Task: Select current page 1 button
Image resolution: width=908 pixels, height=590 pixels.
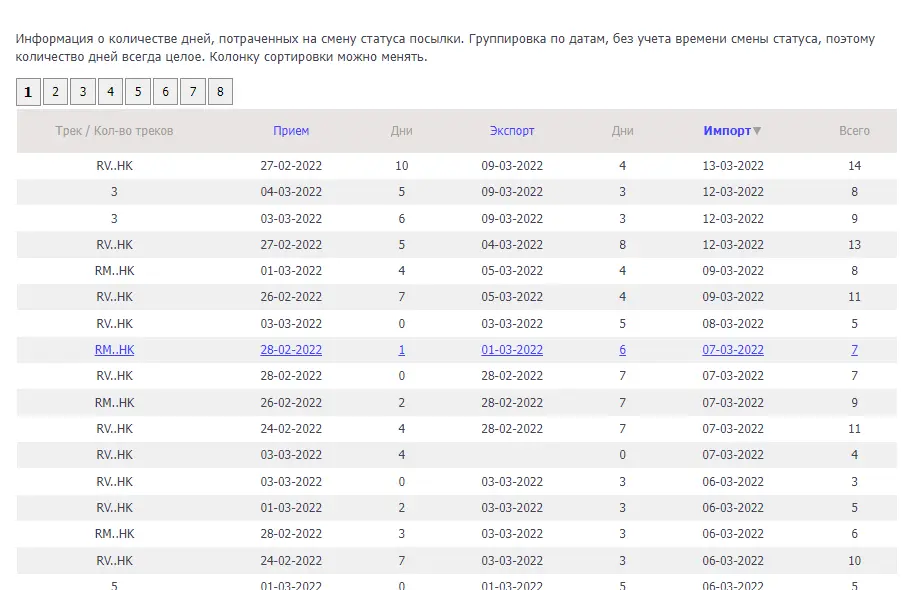Action: (28, 92)
